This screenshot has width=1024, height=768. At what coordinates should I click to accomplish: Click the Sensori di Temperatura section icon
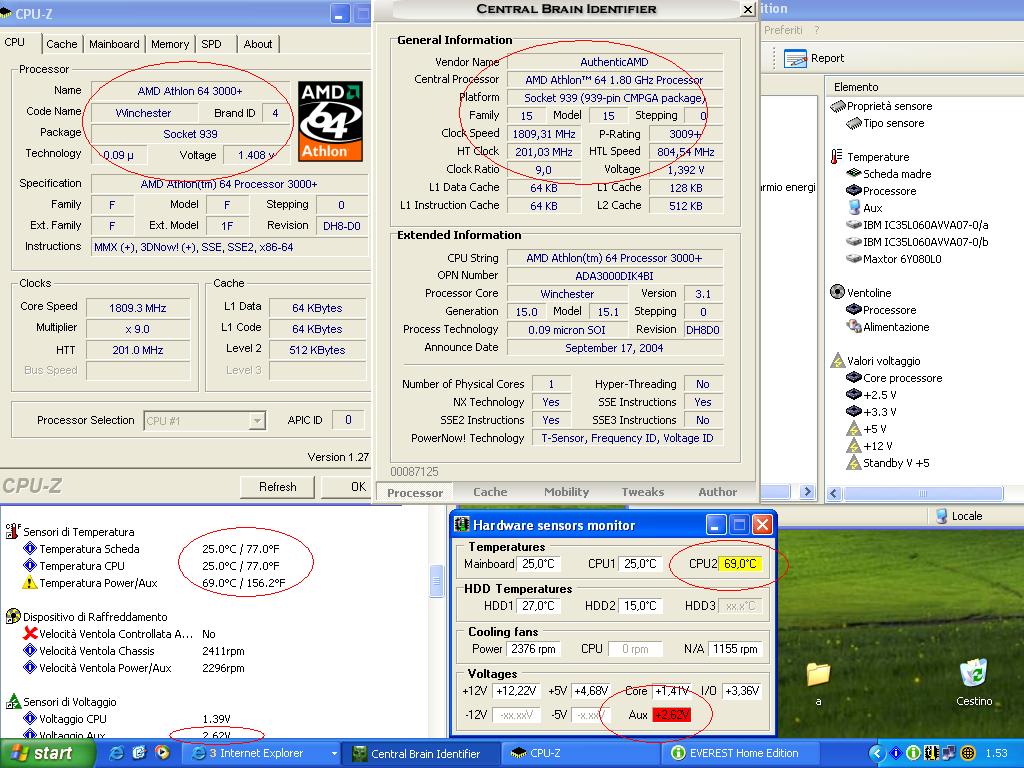tap(13, 530)
